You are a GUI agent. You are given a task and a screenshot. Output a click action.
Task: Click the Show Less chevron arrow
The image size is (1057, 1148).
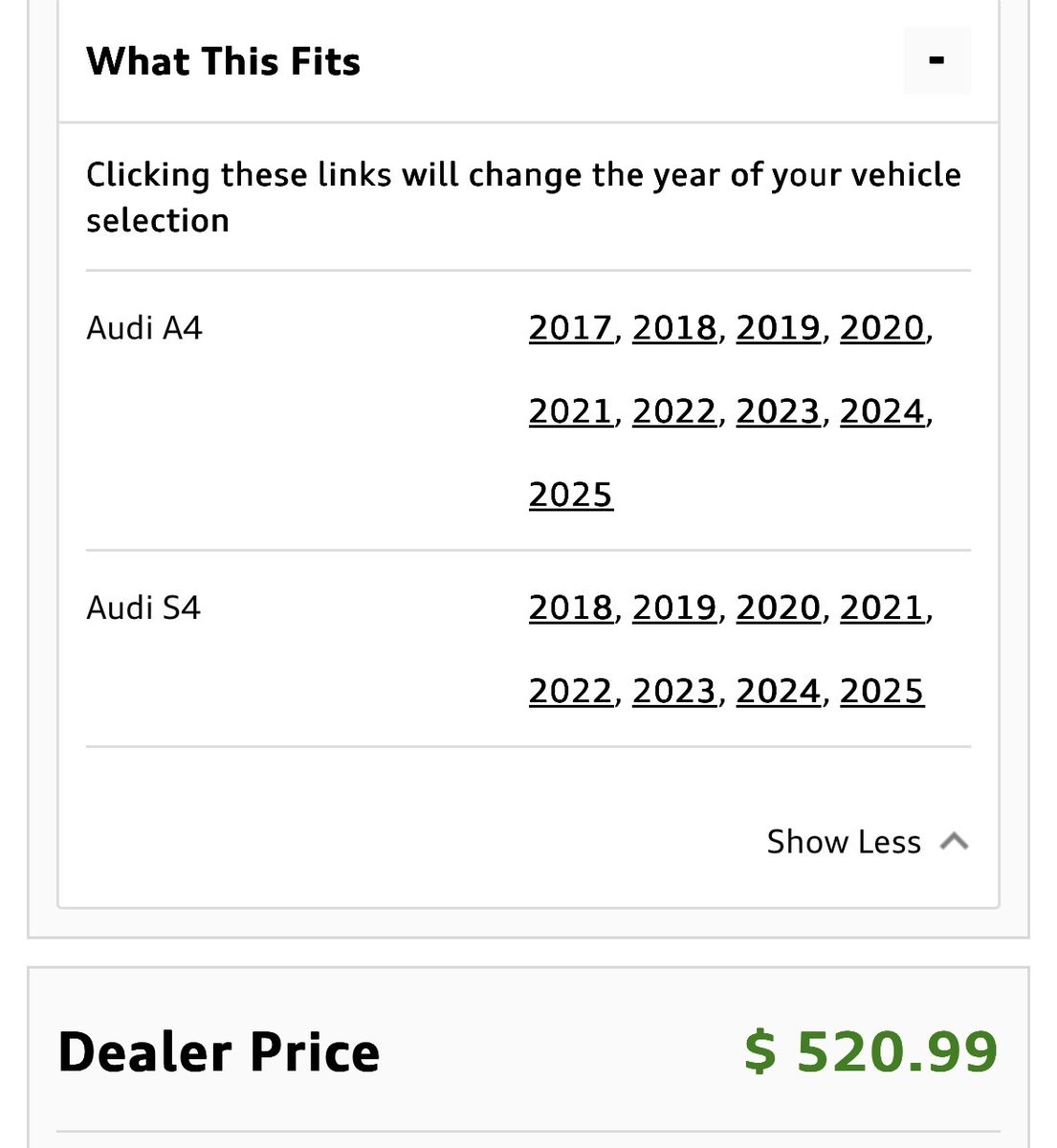pos(954,842)
